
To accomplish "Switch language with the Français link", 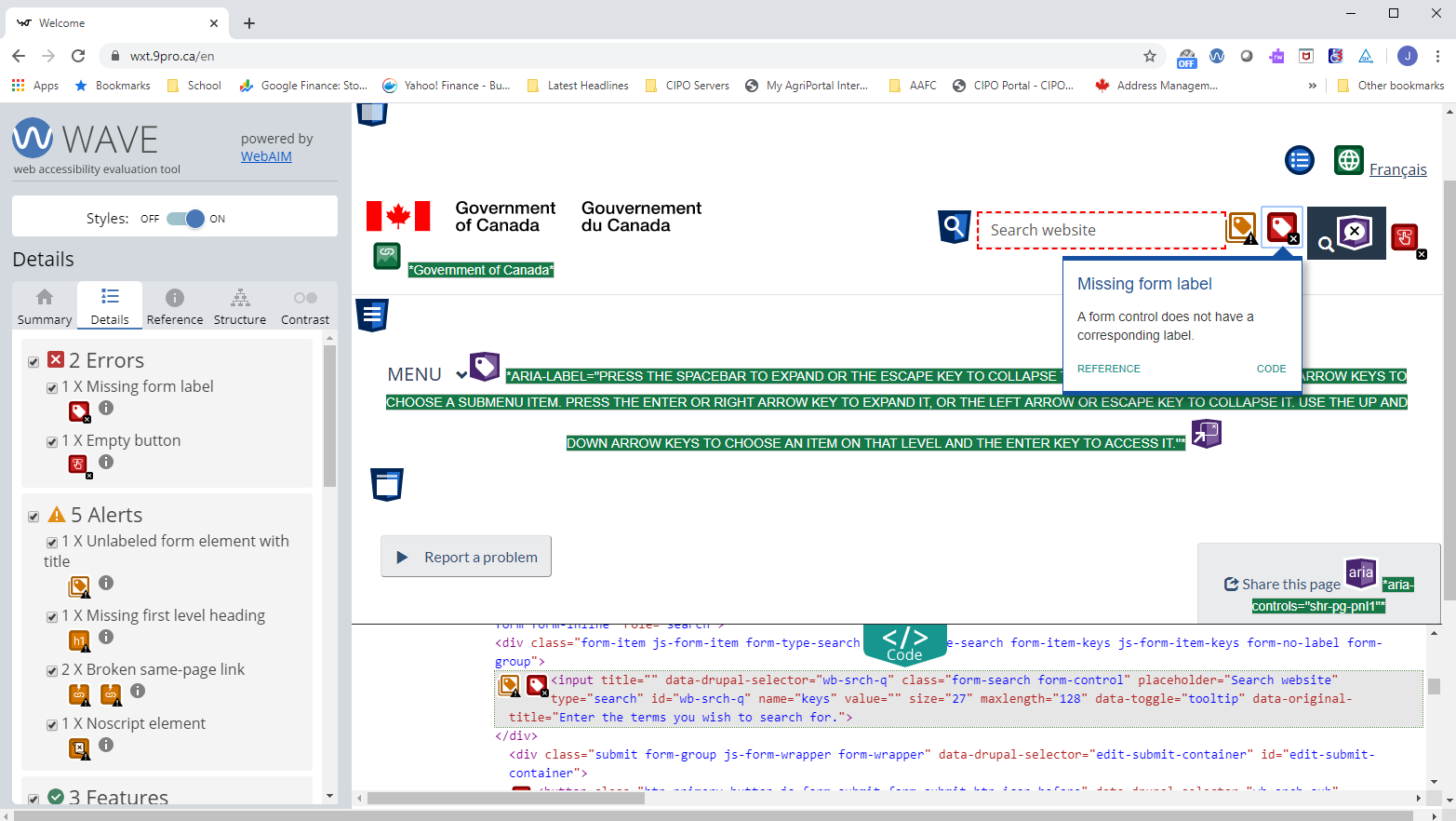I will [x=1397, y=169].
